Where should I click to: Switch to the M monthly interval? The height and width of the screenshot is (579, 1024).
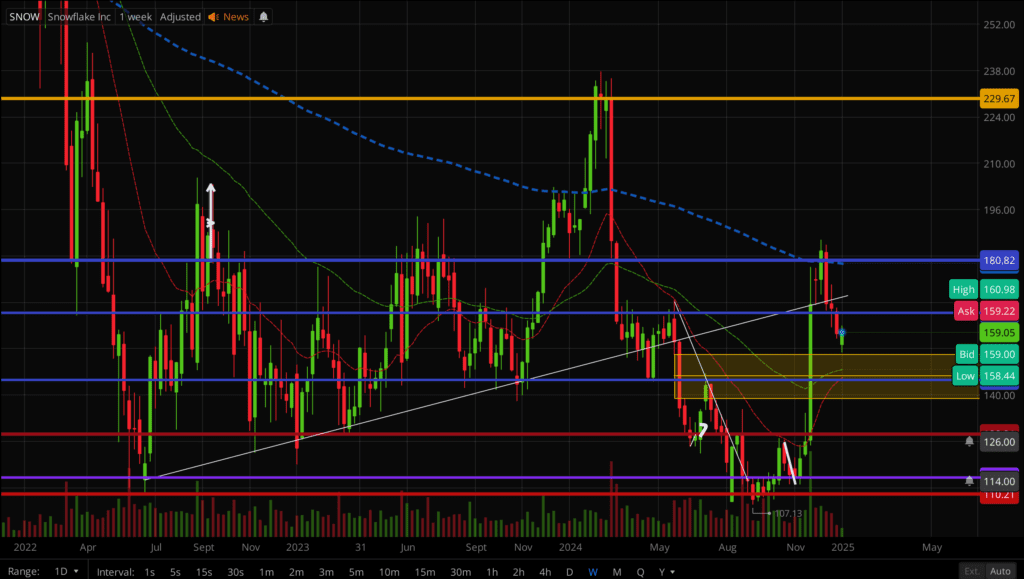click(x=617, y=571)
